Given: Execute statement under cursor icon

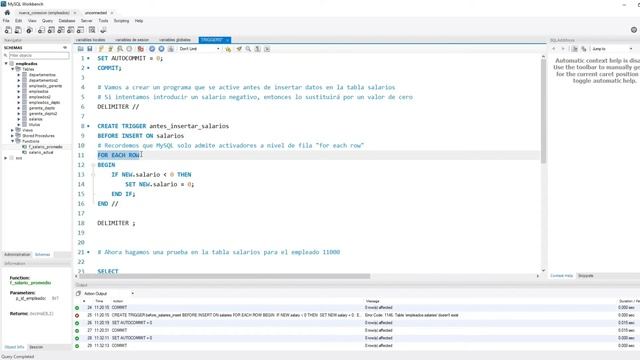Looking at the screenshot, I should point(110,49).
